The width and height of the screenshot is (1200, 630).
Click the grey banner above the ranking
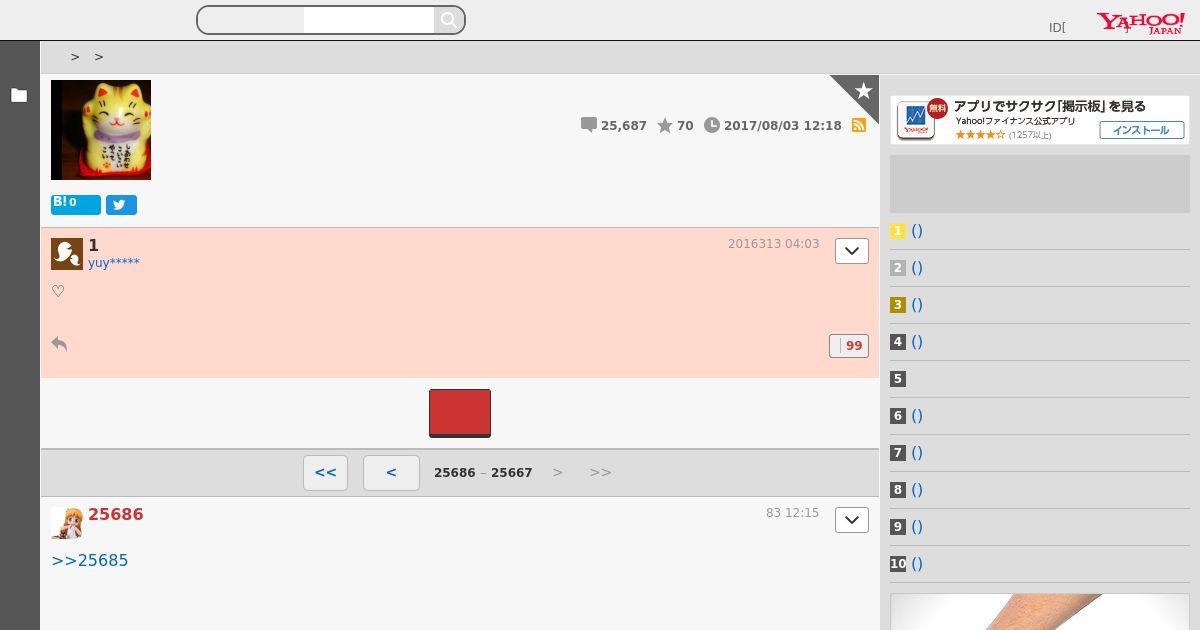tap(1040, 184)
